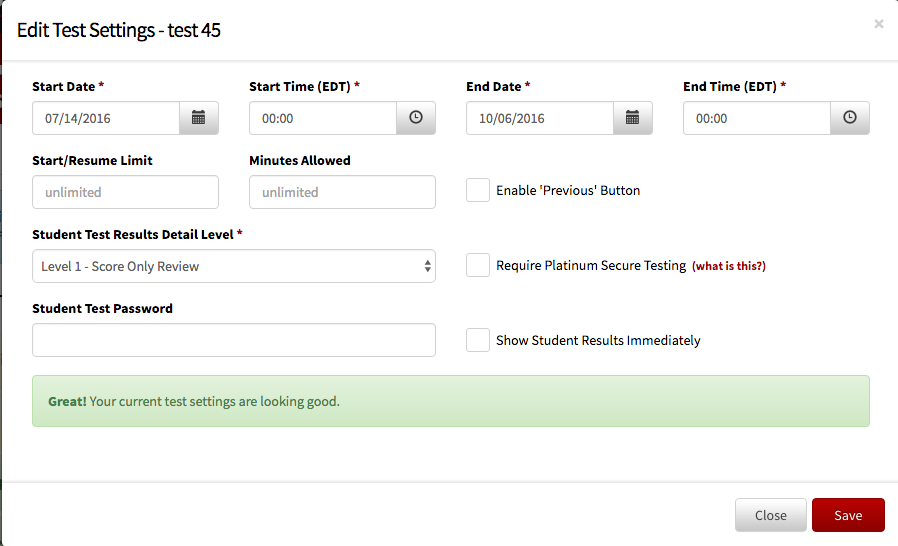Focus the Start Time input field
Image resolution: width=898 pixels, height=546 pixels.
pos(323,118)
